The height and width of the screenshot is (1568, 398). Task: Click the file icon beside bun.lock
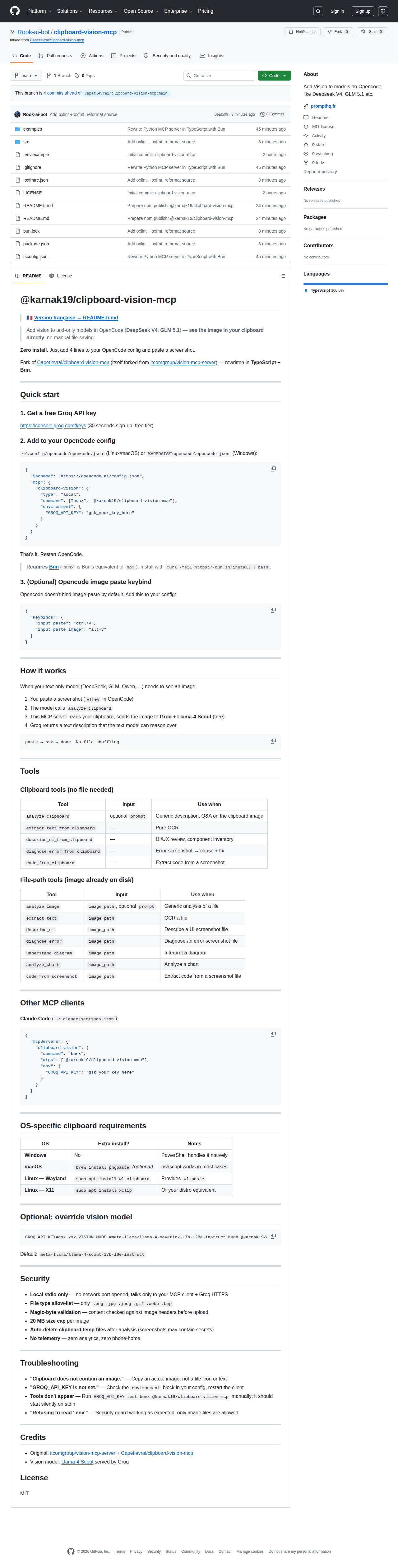click(18, 231)
